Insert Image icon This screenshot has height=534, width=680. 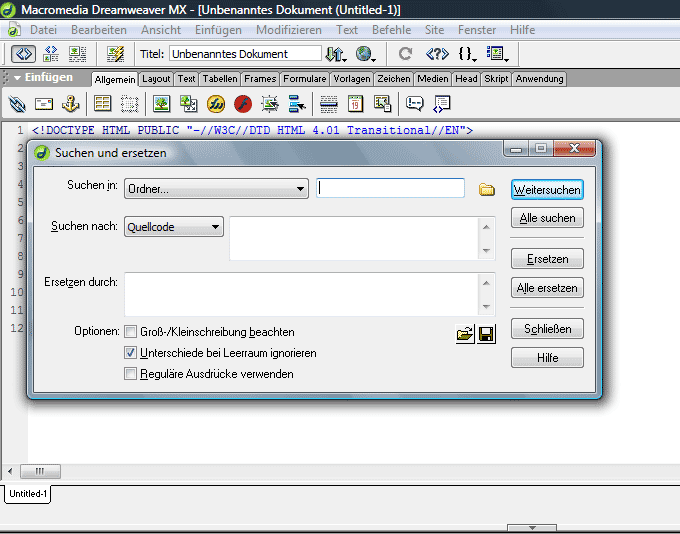coord(161,104)
